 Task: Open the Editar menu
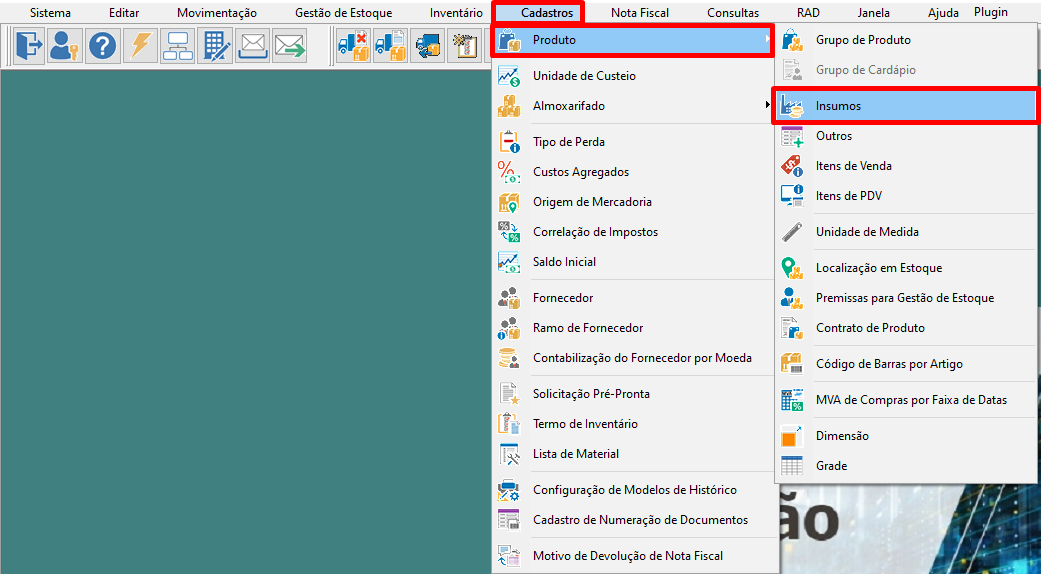pyautogui.click(x=124, y=13)
